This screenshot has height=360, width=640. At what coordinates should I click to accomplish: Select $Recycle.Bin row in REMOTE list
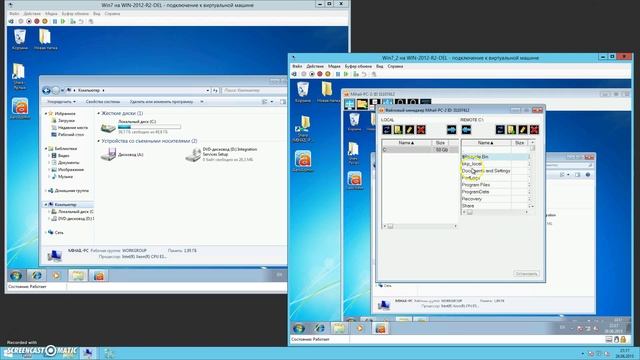coord(495,157)
